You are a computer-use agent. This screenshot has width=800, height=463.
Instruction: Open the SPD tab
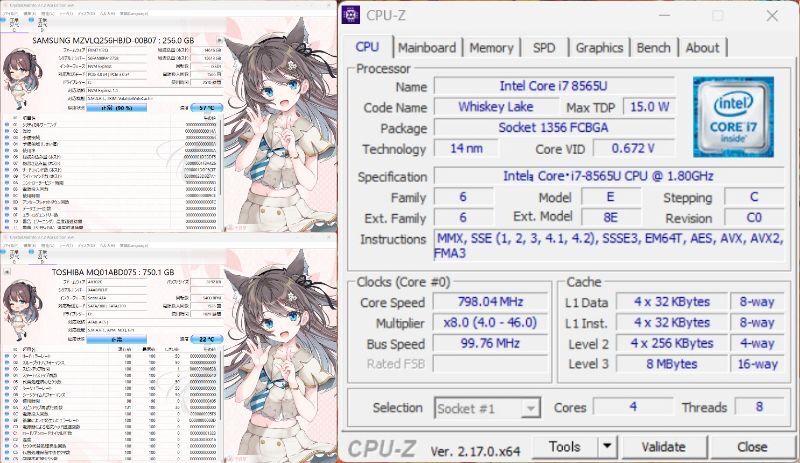pyautogui.click(x=544, y=48)
